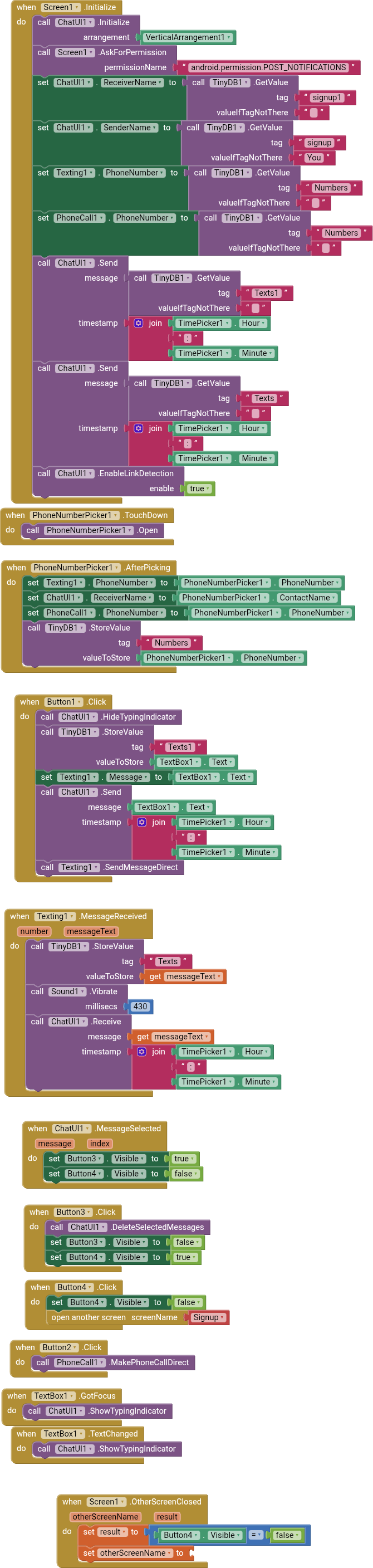
Task: Open the equals operator dropdown
Action: pyautogui.click(x=256, y=1535)
